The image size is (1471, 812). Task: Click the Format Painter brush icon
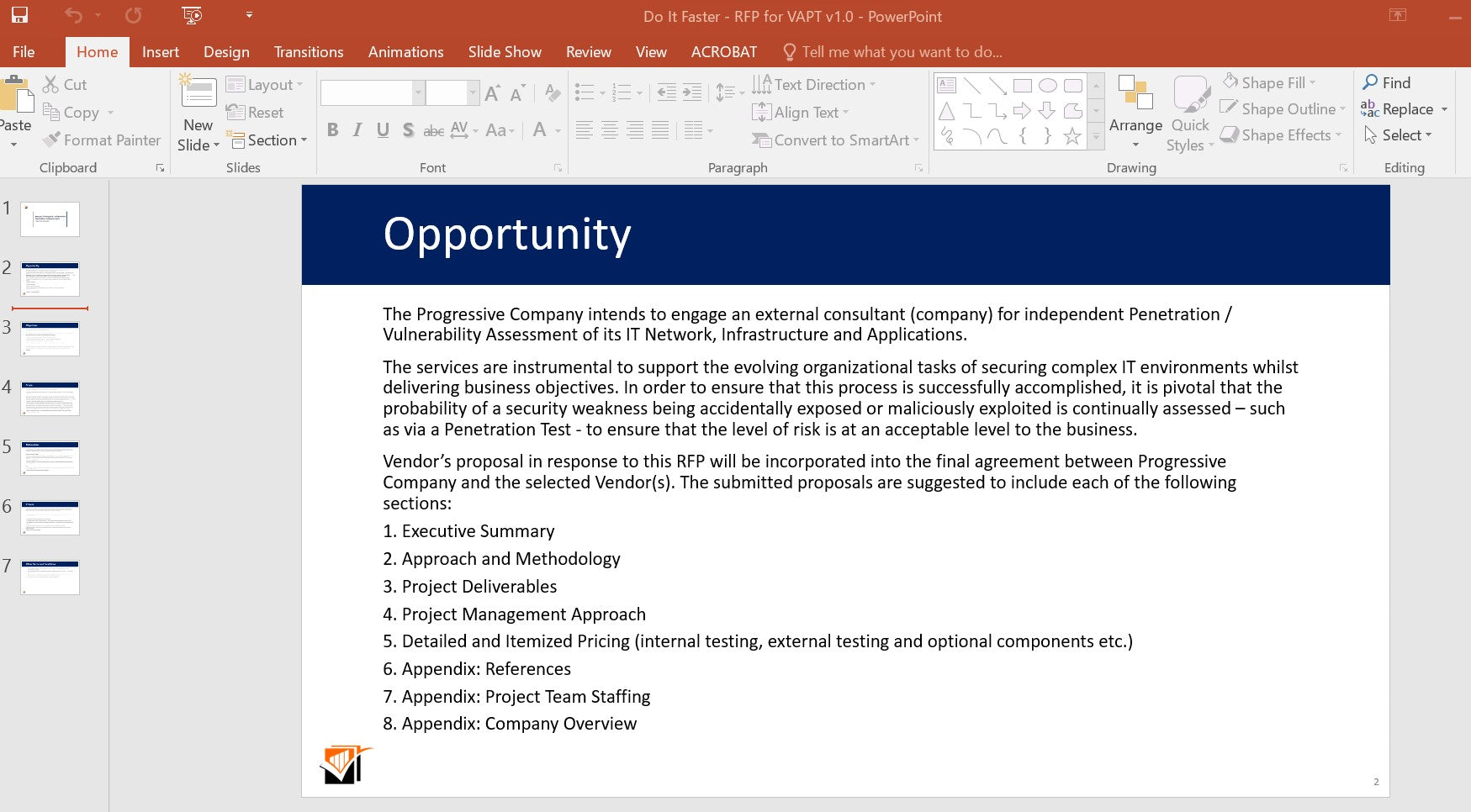[51, 140]
